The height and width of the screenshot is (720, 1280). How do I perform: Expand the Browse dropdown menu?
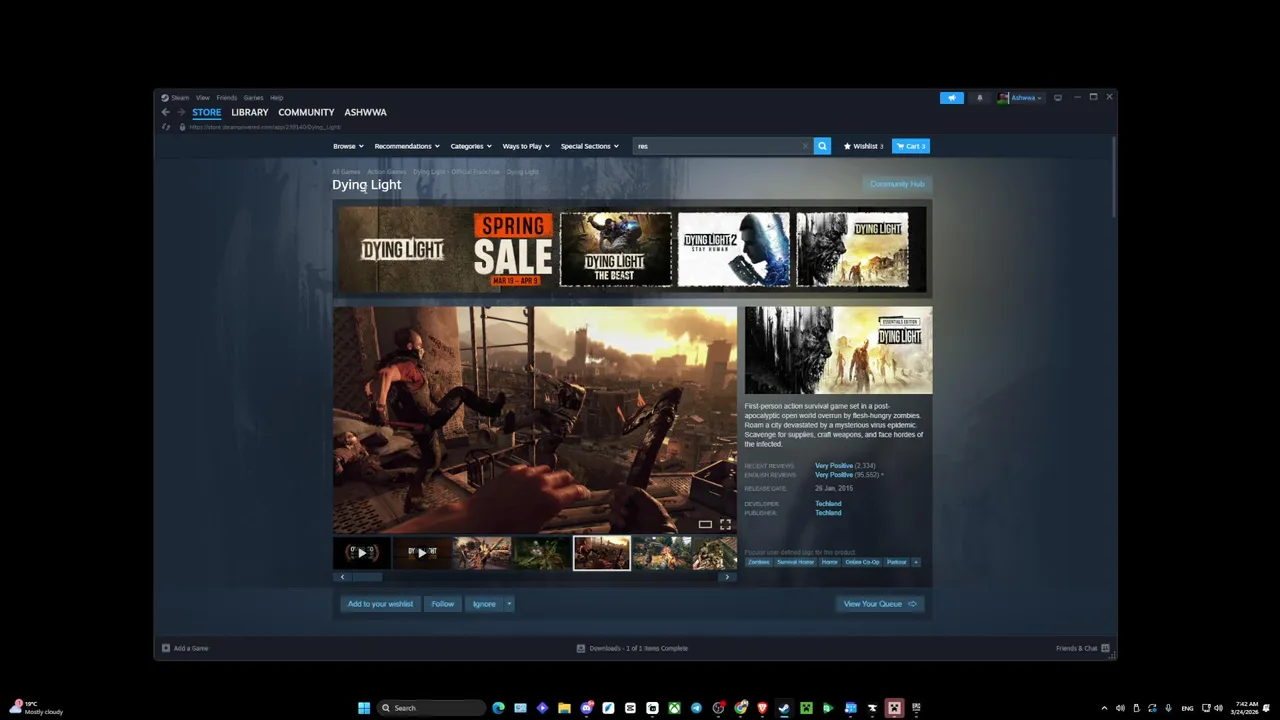pyautogui.click(x=348, y=146)
